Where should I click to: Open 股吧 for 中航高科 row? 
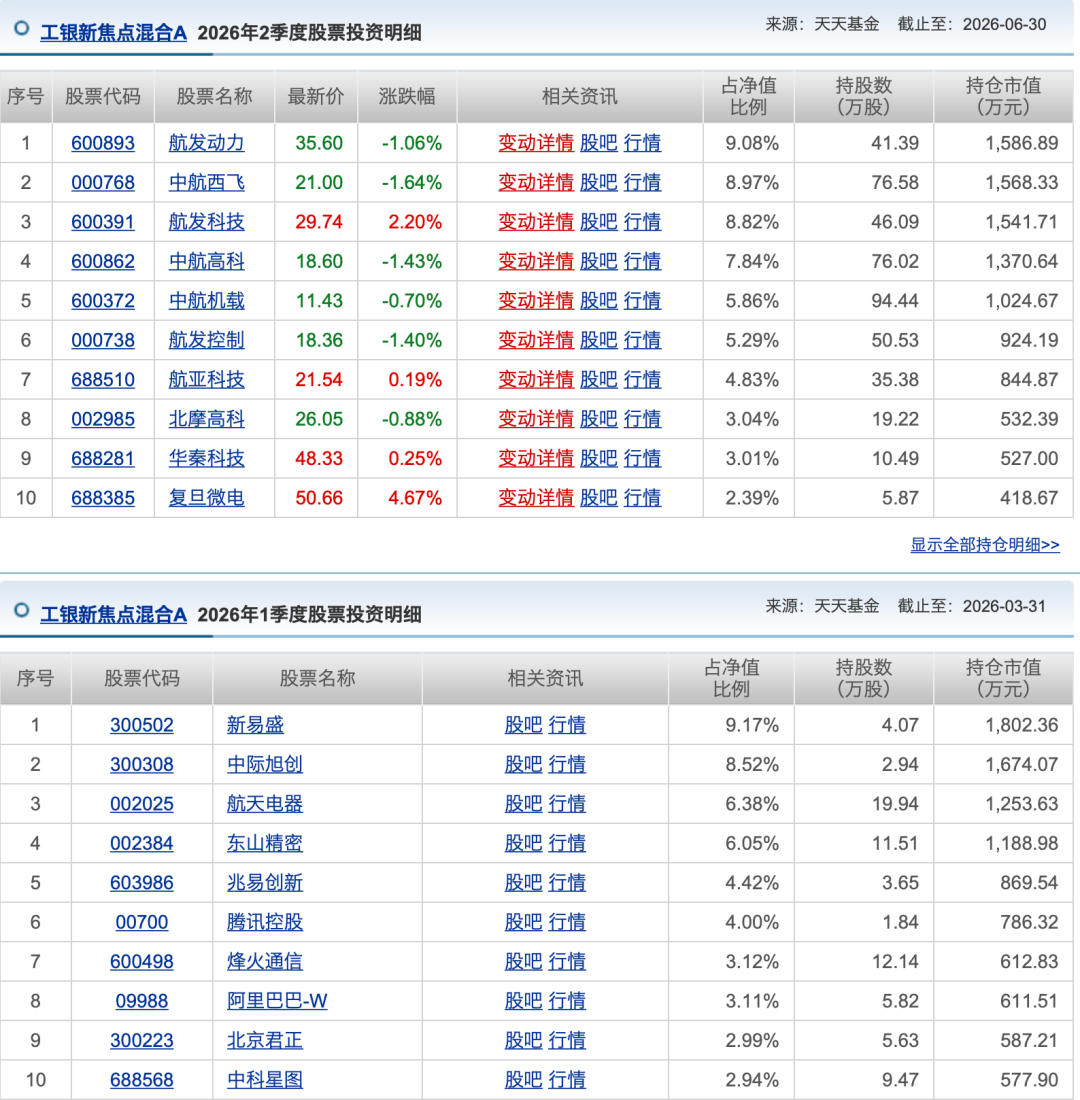coord(599,262)
